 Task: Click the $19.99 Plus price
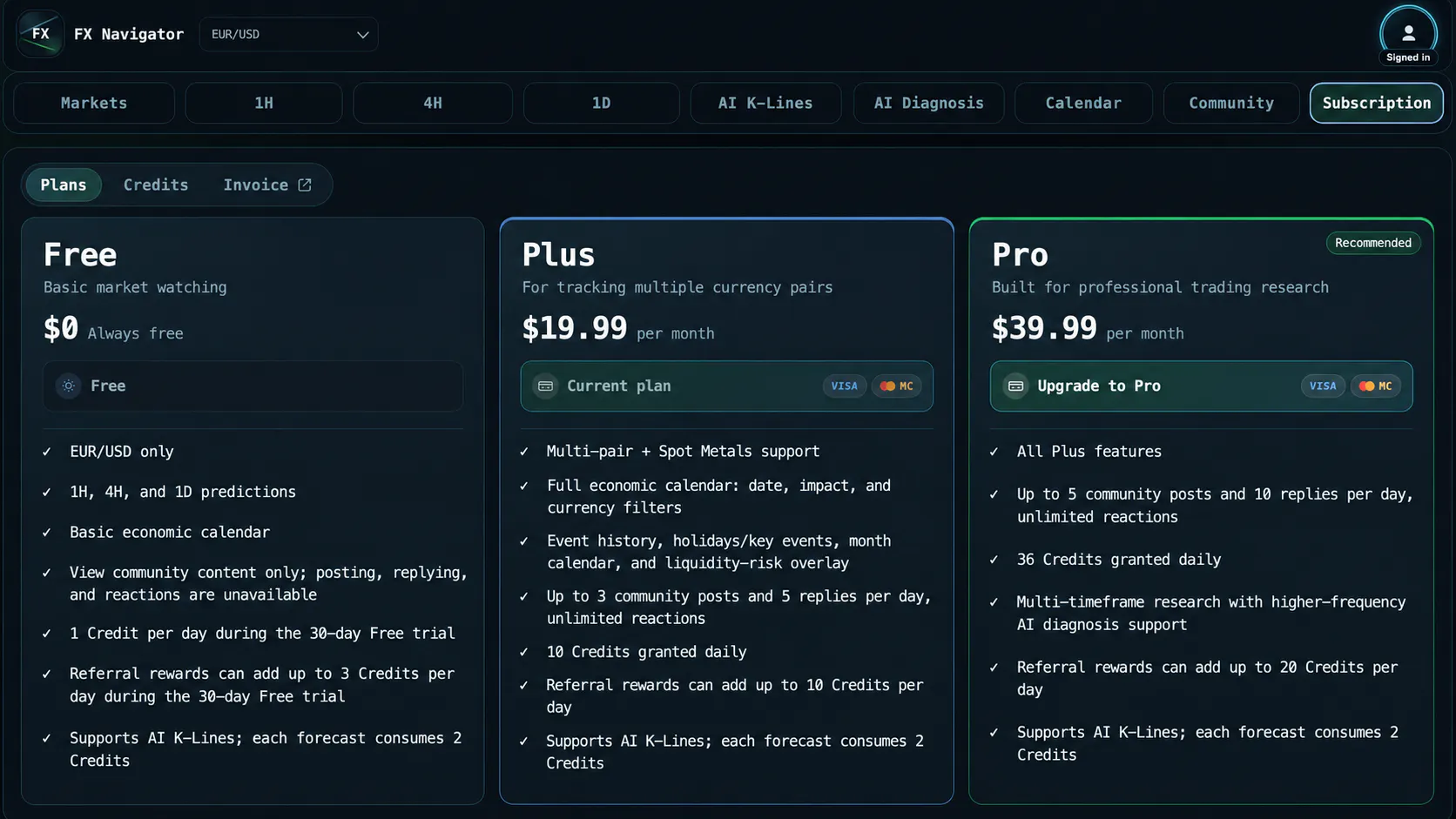(575, 328)
